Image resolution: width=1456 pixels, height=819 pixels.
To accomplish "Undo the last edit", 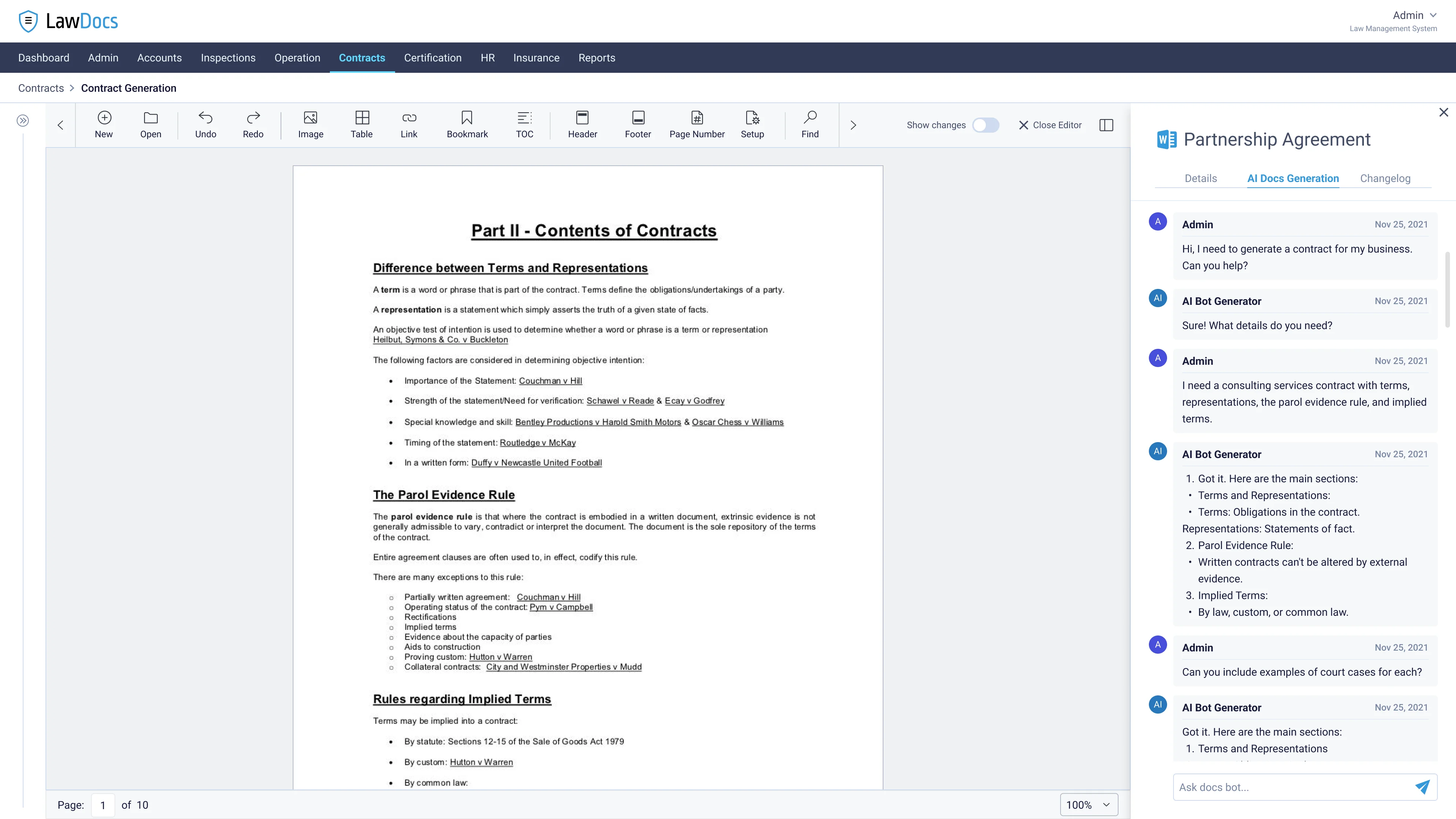I will 206,125.
